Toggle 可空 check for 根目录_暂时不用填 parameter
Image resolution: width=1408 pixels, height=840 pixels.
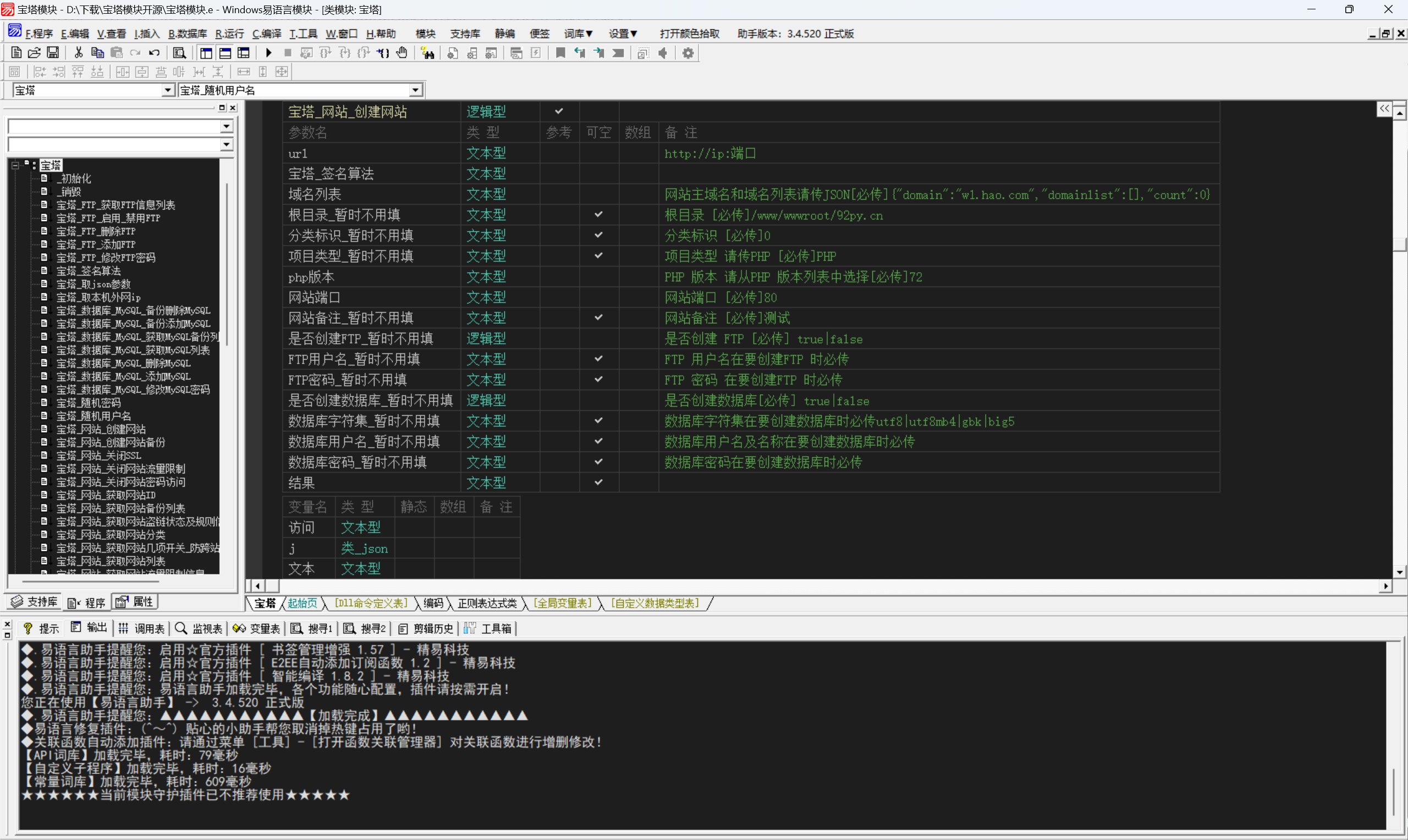coord(598,214)
